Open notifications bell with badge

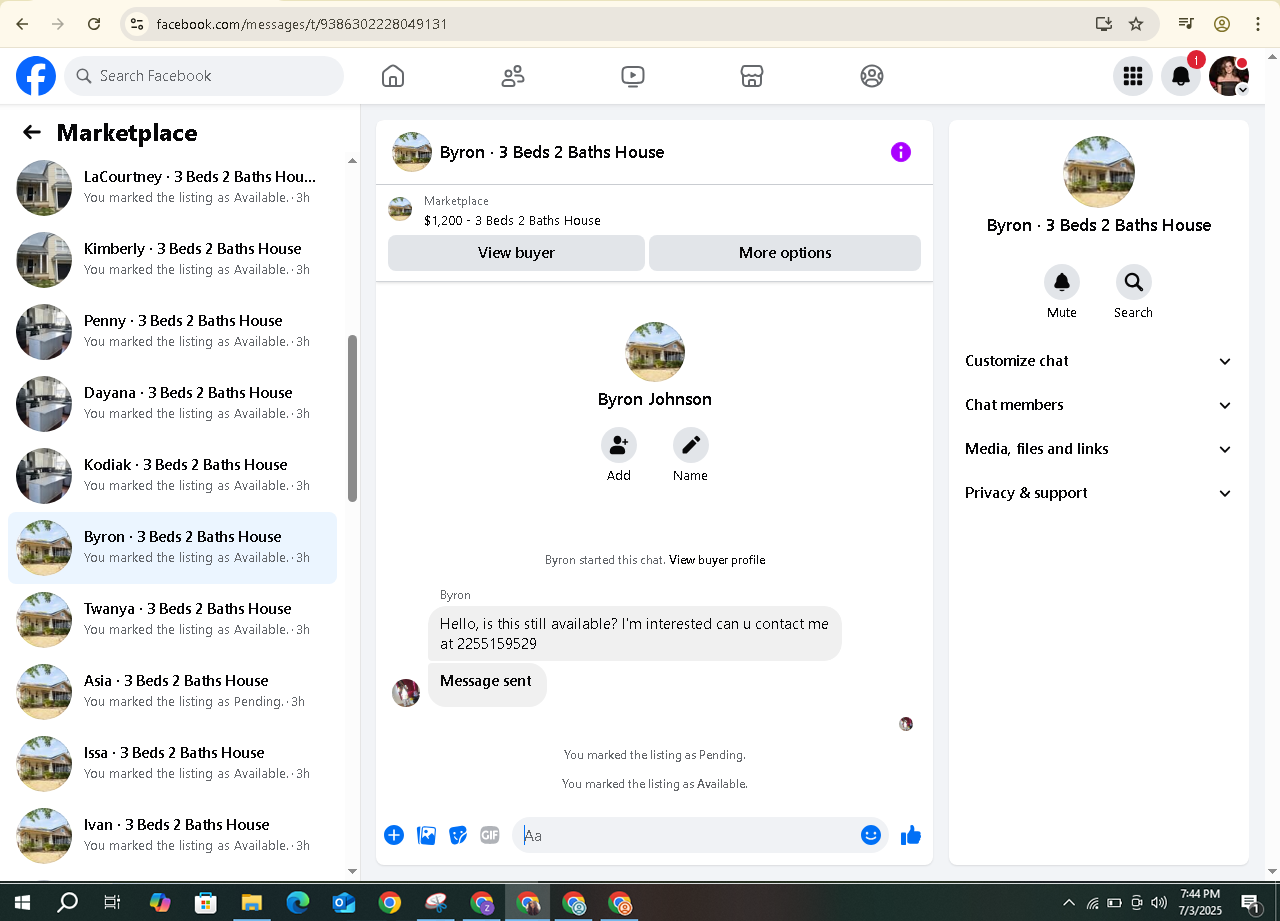[1181, 76]
